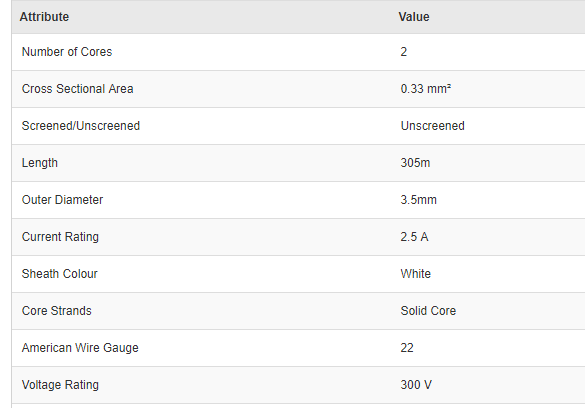This screenshot has width=585, height=408.
Task: Select the Core Strands label
Action: coord(57,311)
